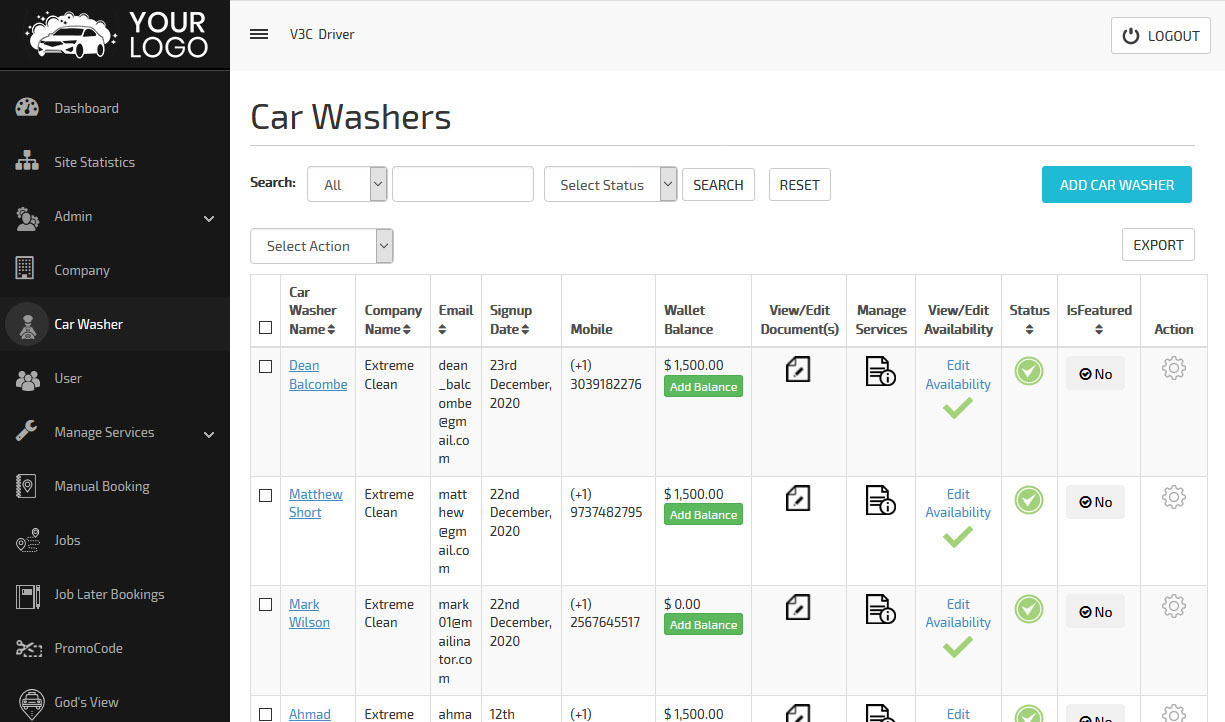Image resolution: width=1225 pixels, height=722 pixels.
Task: Select the Jobs sidebar icon
Action: (30, 540)
